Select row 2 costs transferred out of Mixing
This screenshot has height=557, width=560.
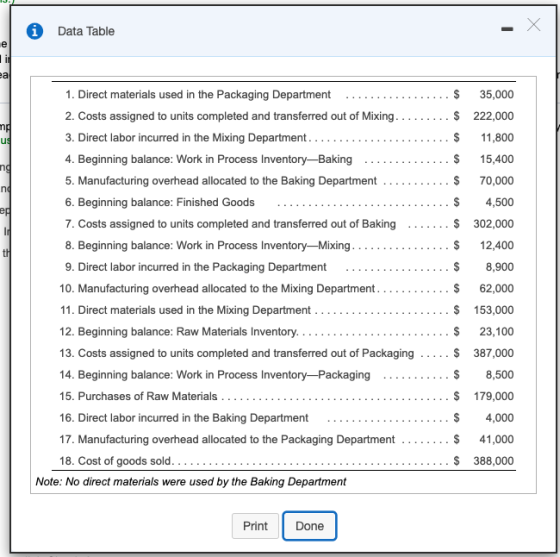point(284,116)
